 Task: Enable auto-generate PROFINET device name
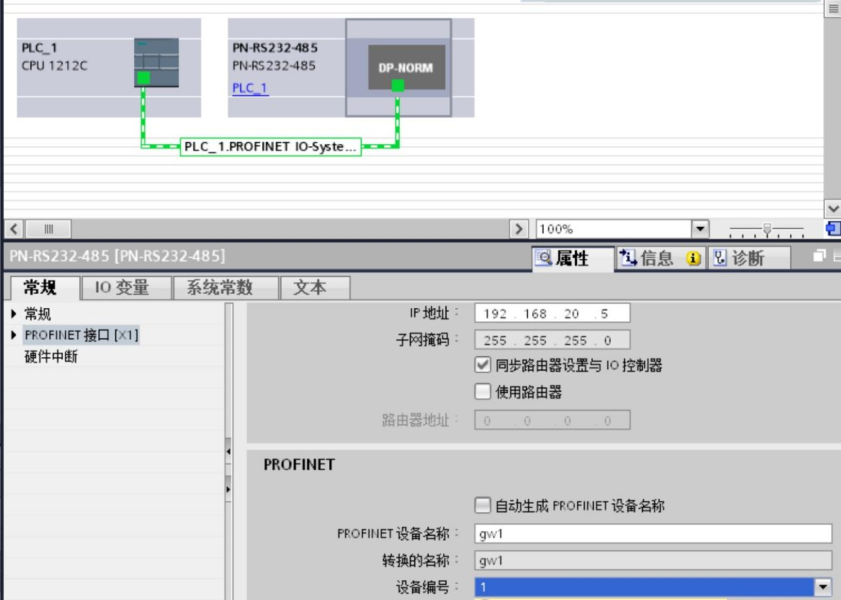[484, 506]
